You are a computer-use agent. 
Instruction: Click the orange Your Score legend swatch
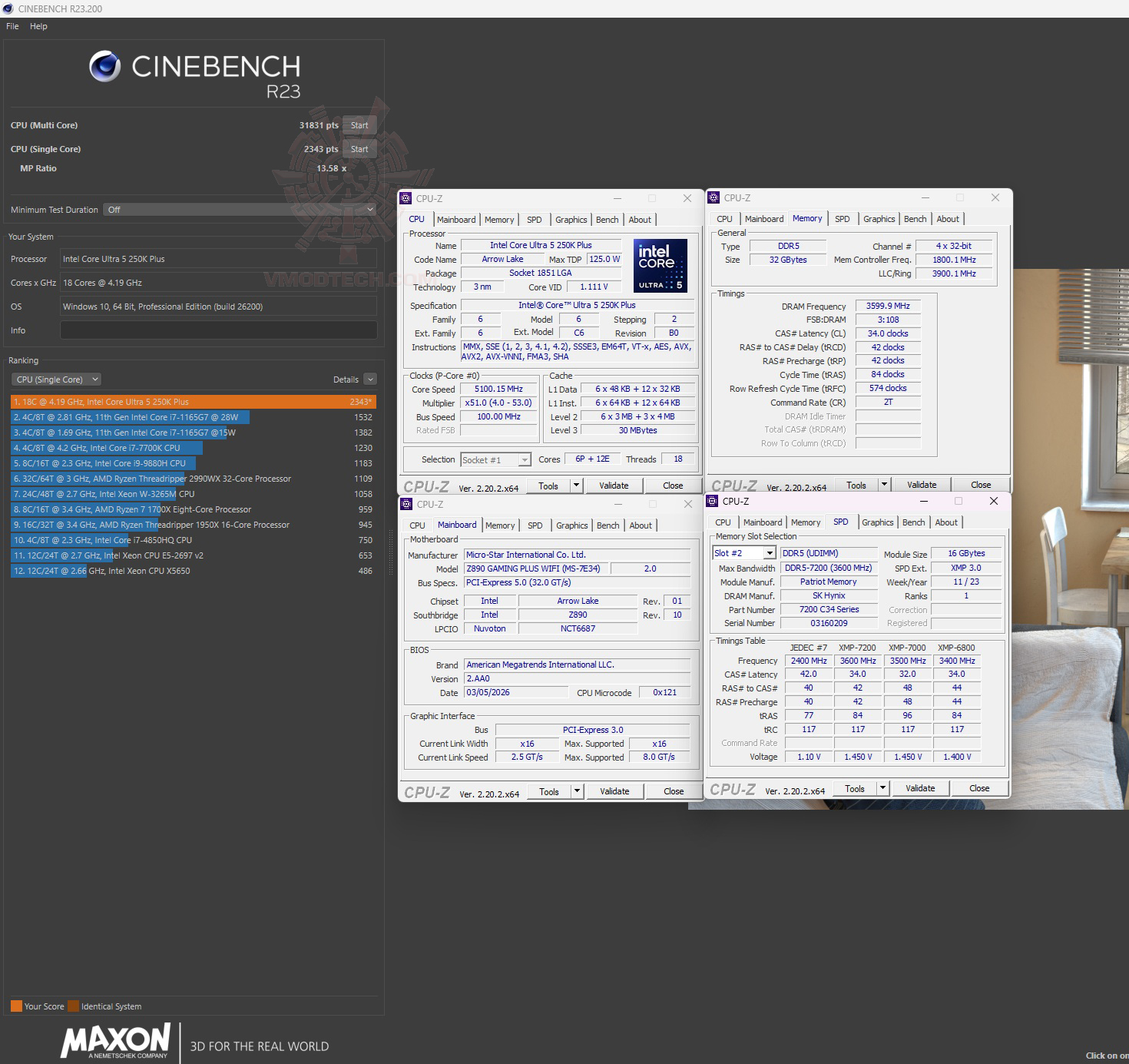click(x=16, y=1006)
